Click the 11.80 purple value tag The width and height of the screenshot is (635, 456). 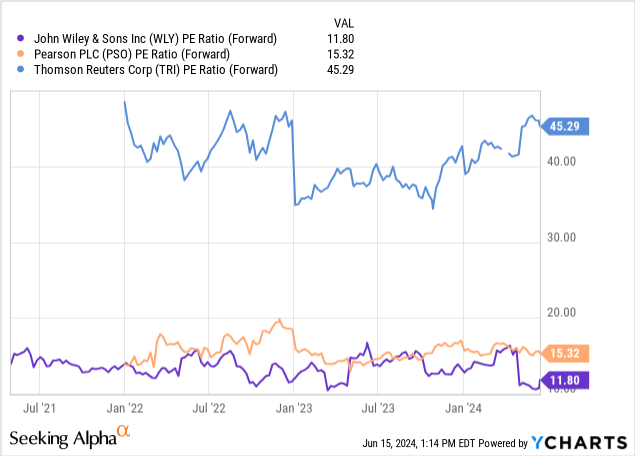point(569,380)
